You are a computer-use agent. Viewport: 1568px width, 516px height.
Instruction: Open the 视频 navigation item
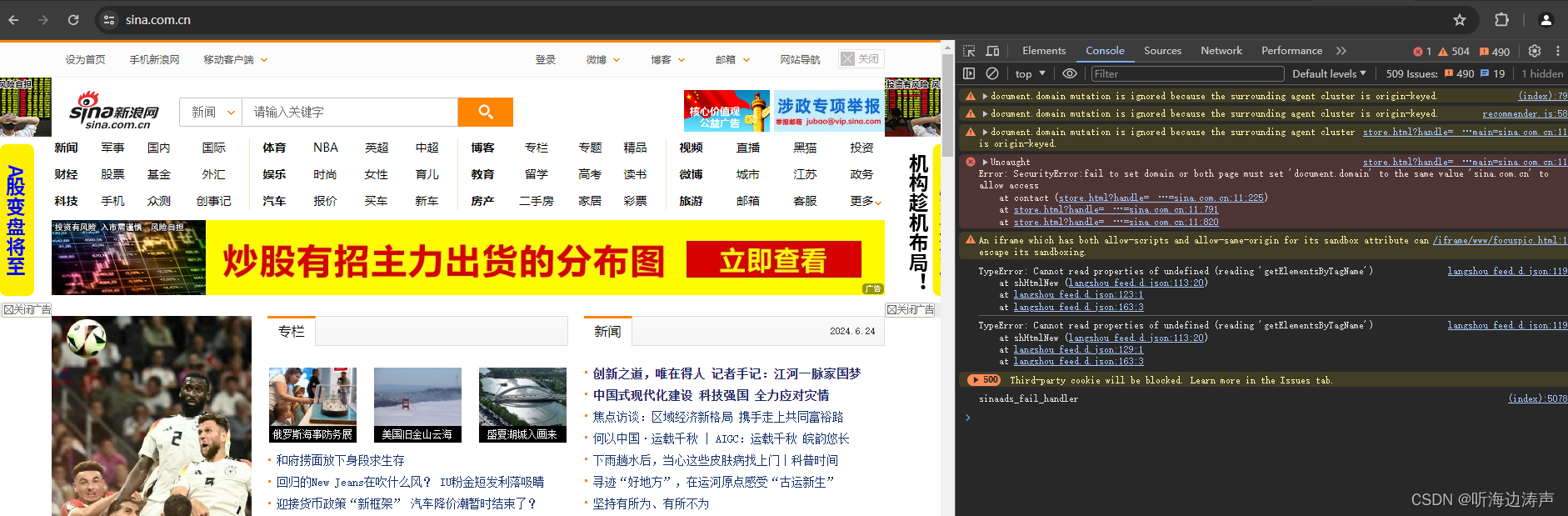click(x=691, y=148)
